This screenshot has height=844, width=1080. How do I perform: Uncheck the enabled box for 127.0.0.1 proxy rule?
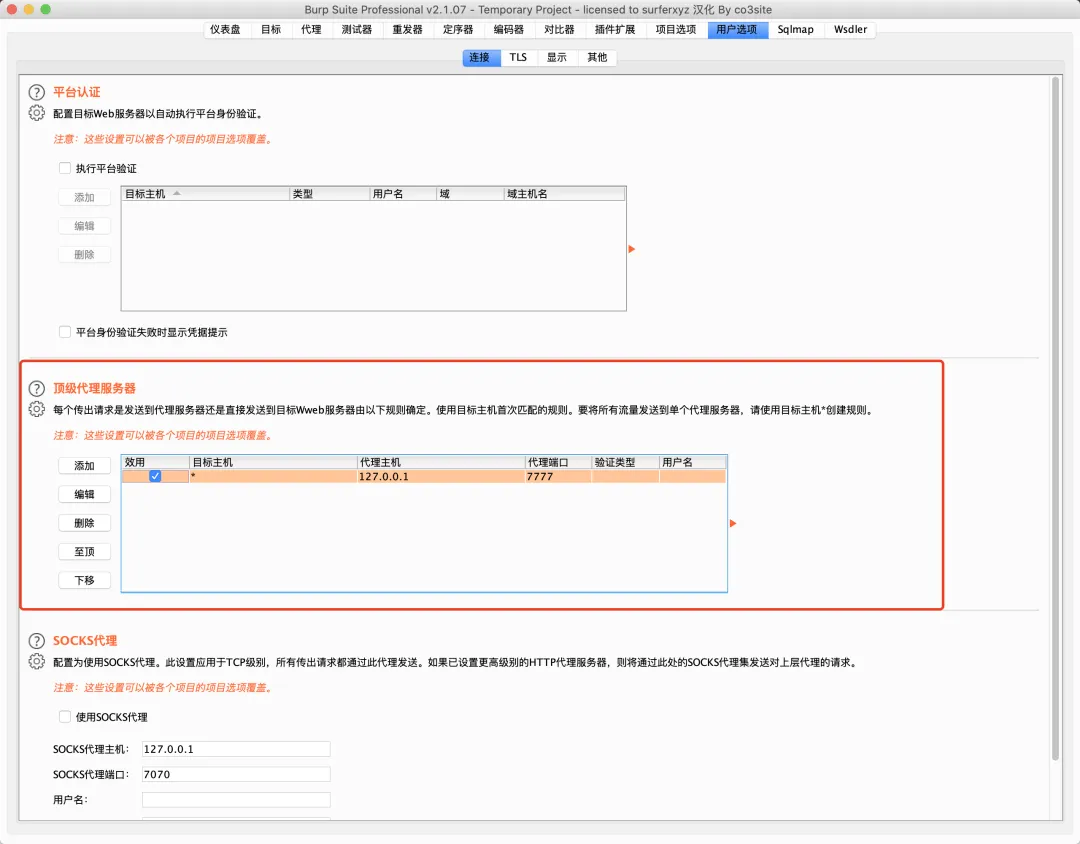click(x=155, y=476)
